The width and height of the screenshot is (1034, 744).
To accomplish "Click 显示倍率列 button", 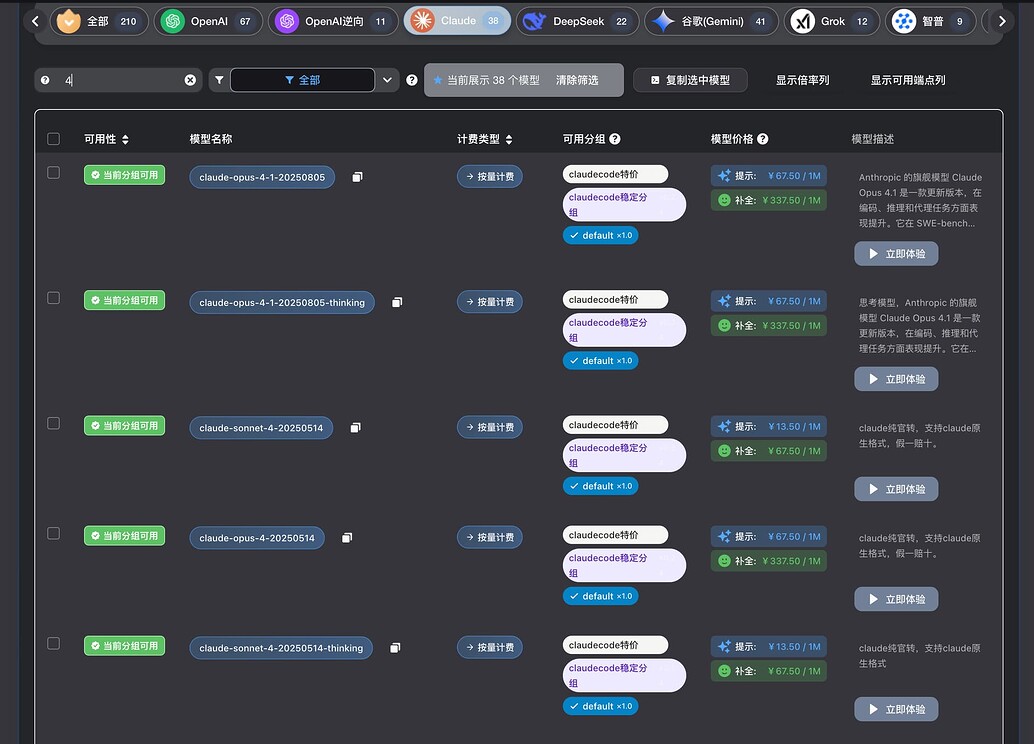I will [x=803, y=80].
